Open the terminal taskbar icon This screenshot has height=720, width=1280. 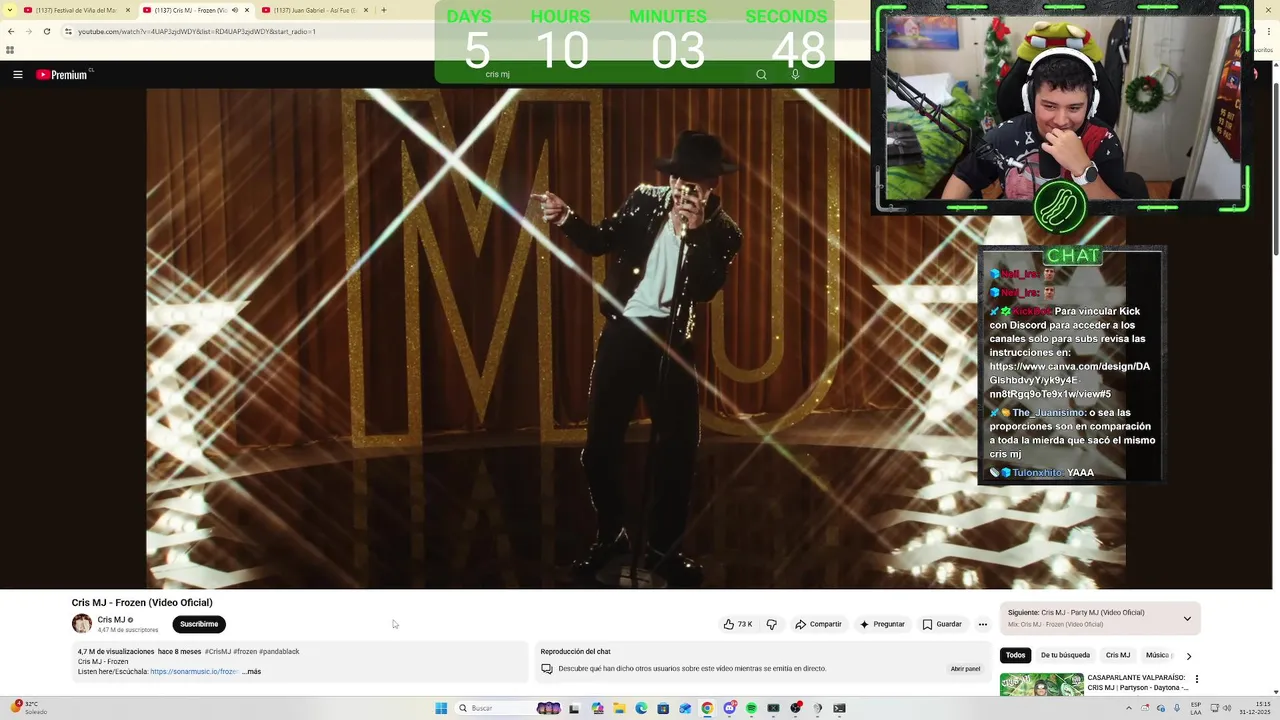point(839,708)
